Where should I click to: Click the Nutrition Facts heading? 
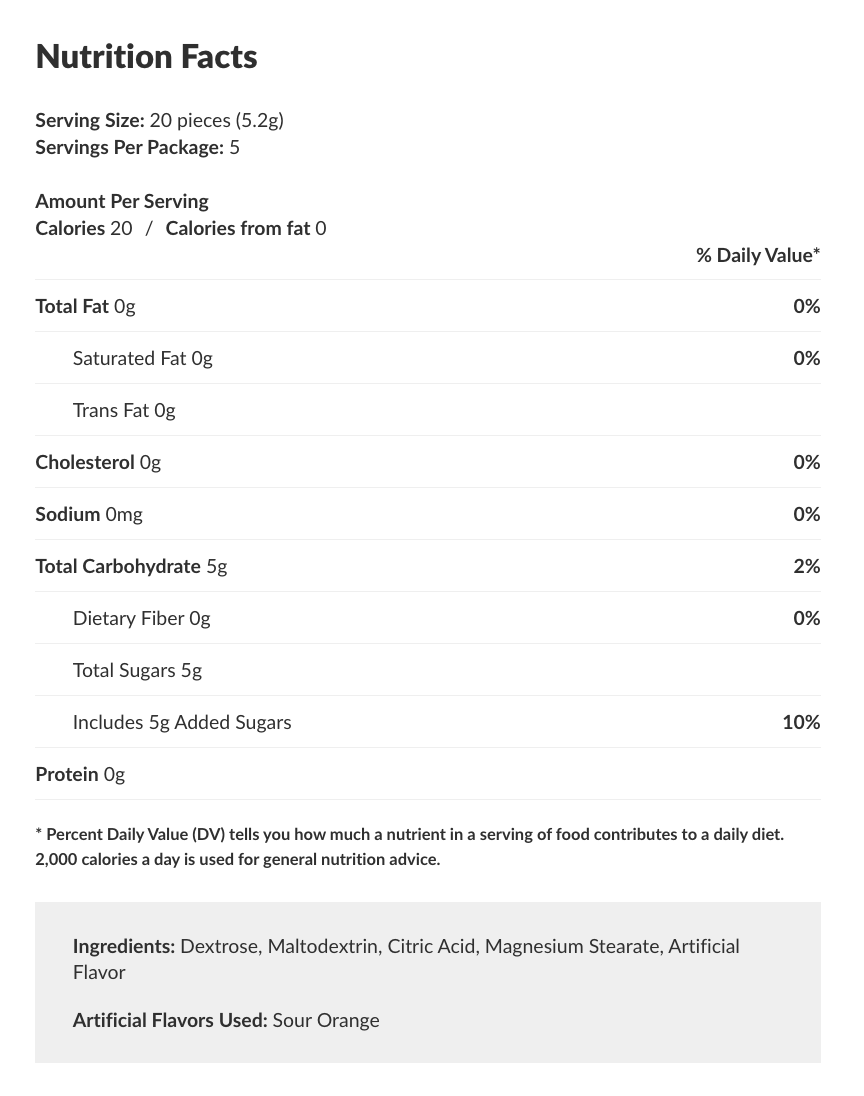pyautogui.click(x=146, y=57)
